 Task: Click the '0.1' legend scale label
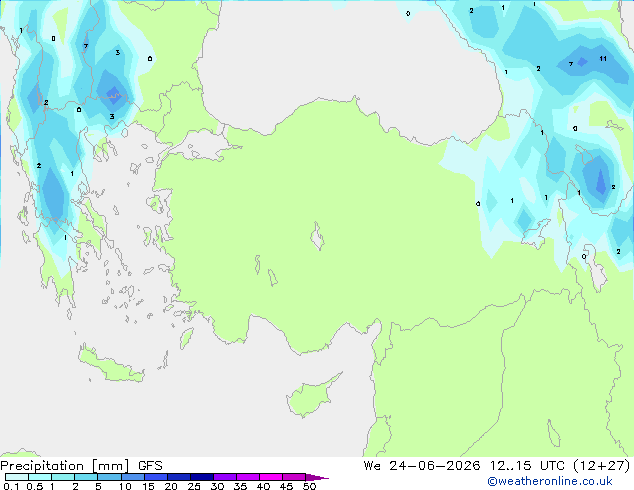tap(11, 486)
